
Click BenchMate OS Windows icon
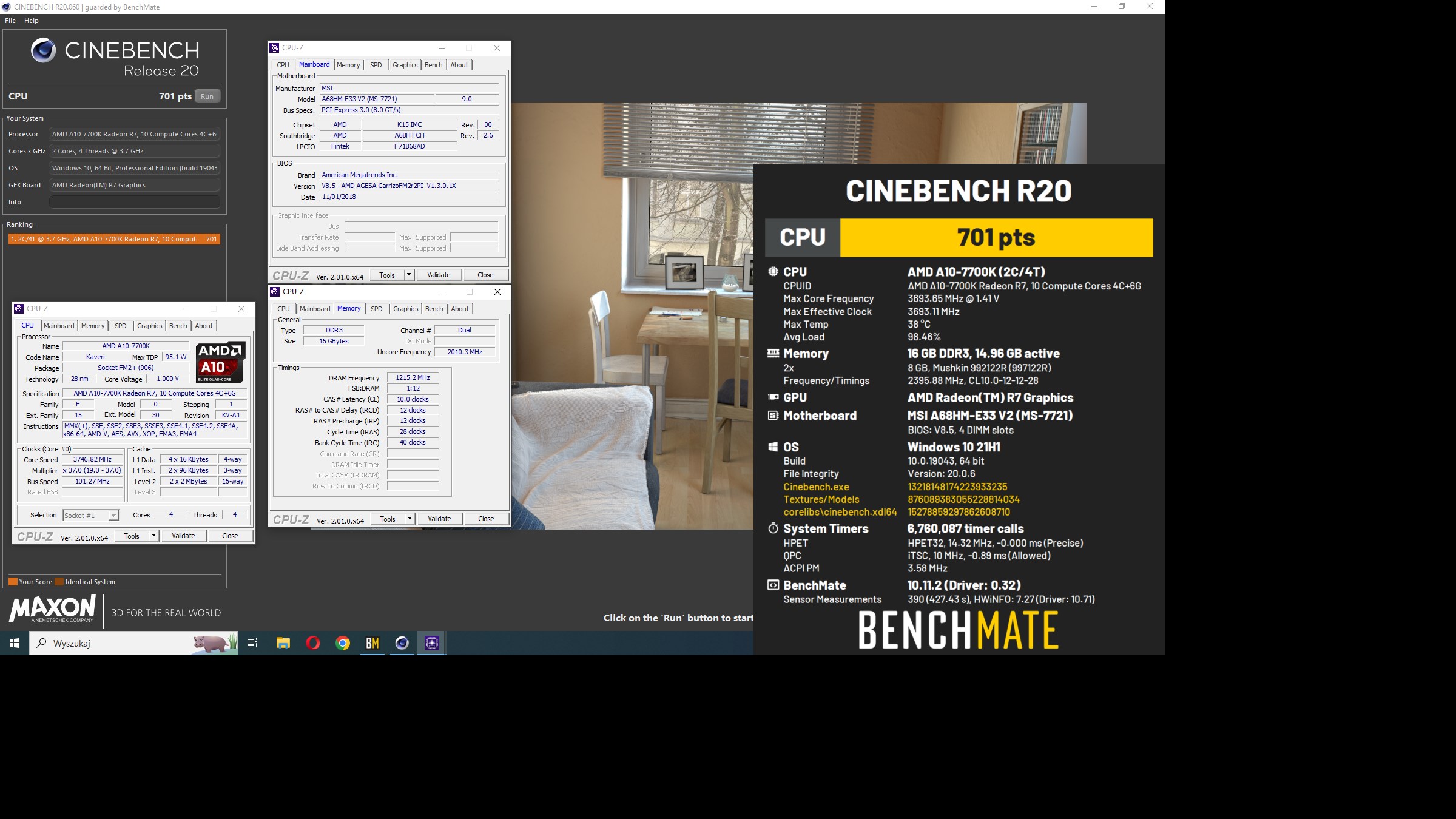[773, 447]
